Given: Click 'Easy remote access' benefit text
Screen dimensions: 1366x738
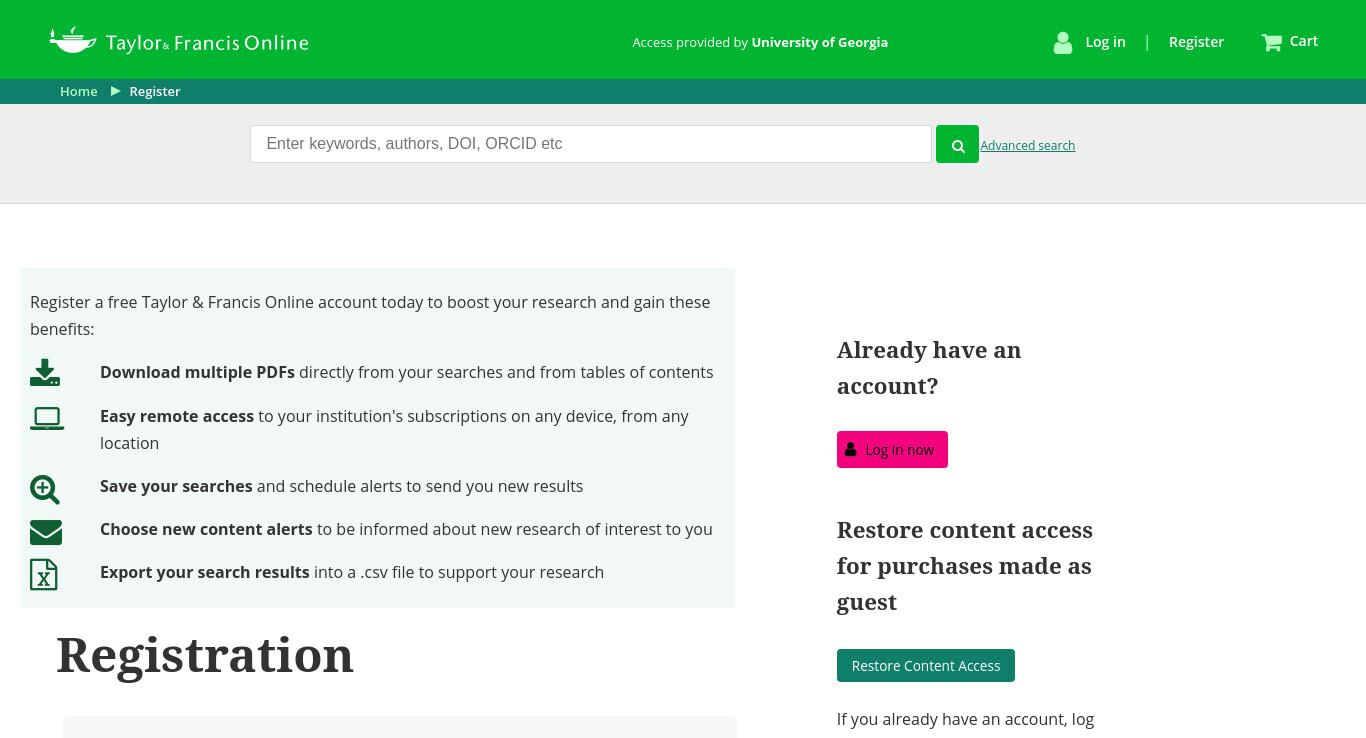Looking at the screenshot, I should point(177,416).
